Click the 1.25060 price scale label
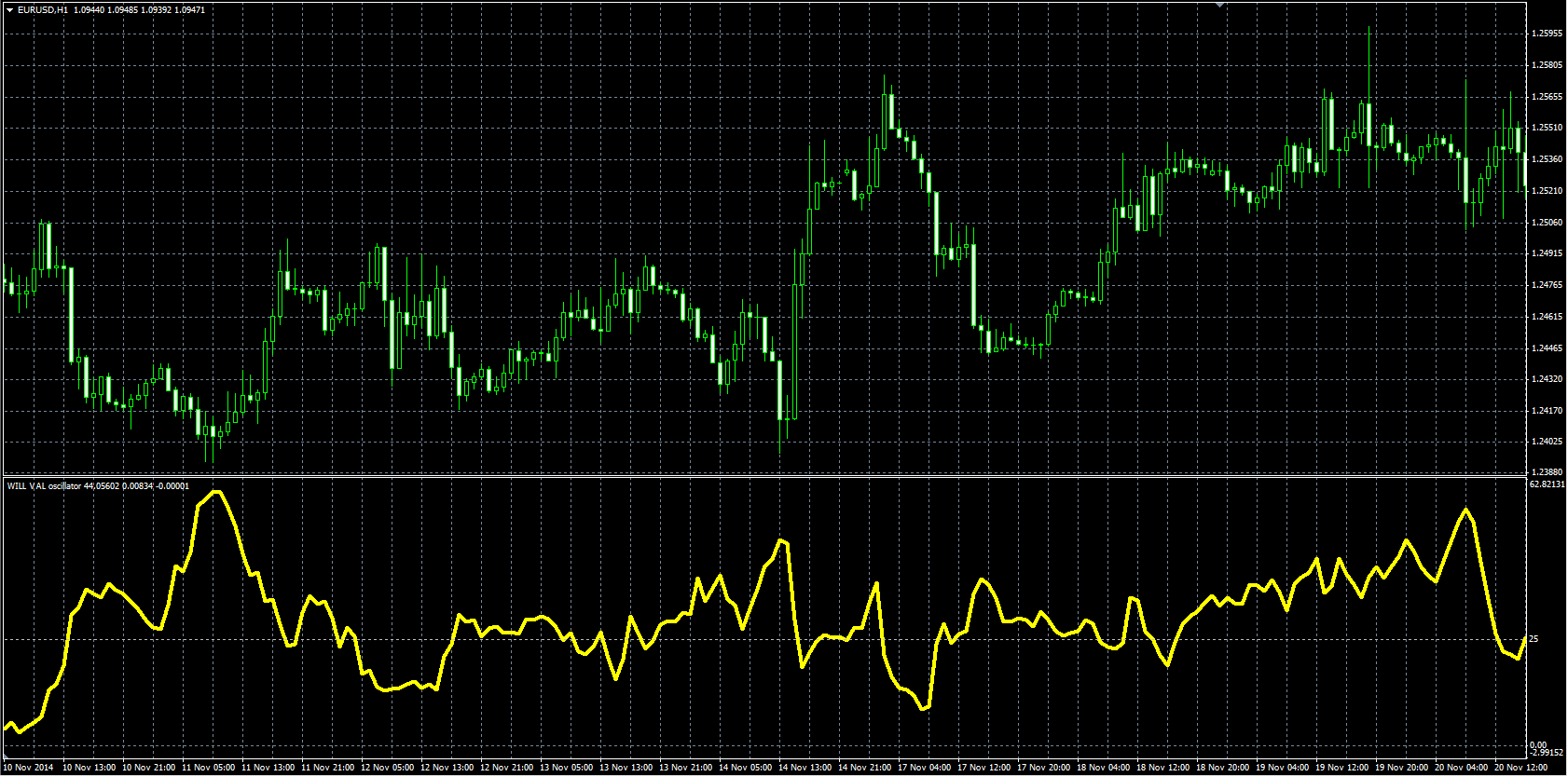The image size is (1568, 777). point(1547,223)
